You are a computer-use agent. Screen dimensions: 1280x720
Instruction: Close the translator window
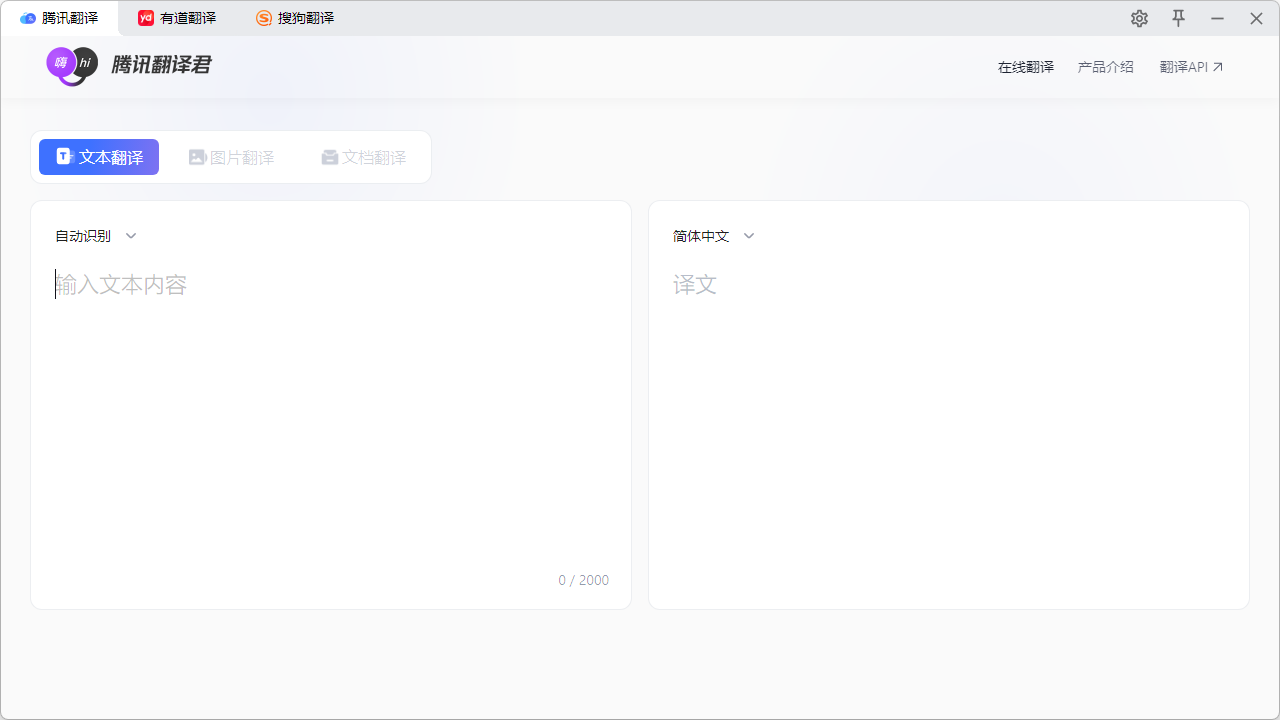click(1256, 18)
